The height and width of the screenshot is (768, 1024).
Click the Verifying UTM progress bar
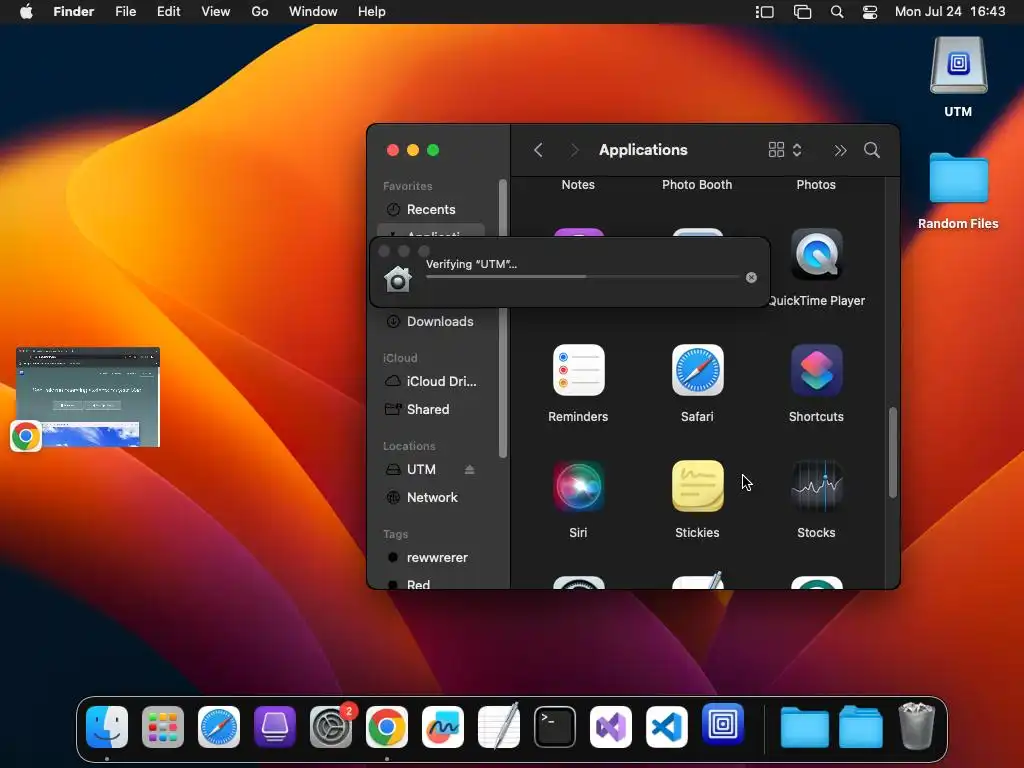[583, 277]
